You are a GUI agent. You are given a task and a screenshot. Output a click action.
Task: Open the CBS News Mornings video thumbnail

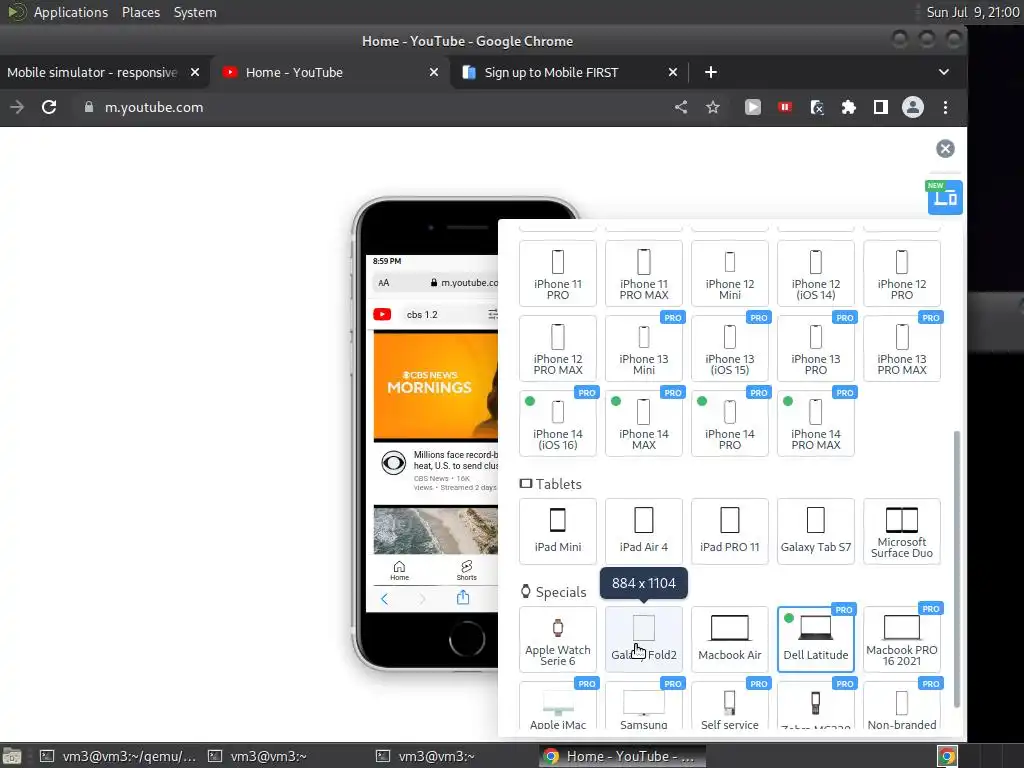(436, 386)
